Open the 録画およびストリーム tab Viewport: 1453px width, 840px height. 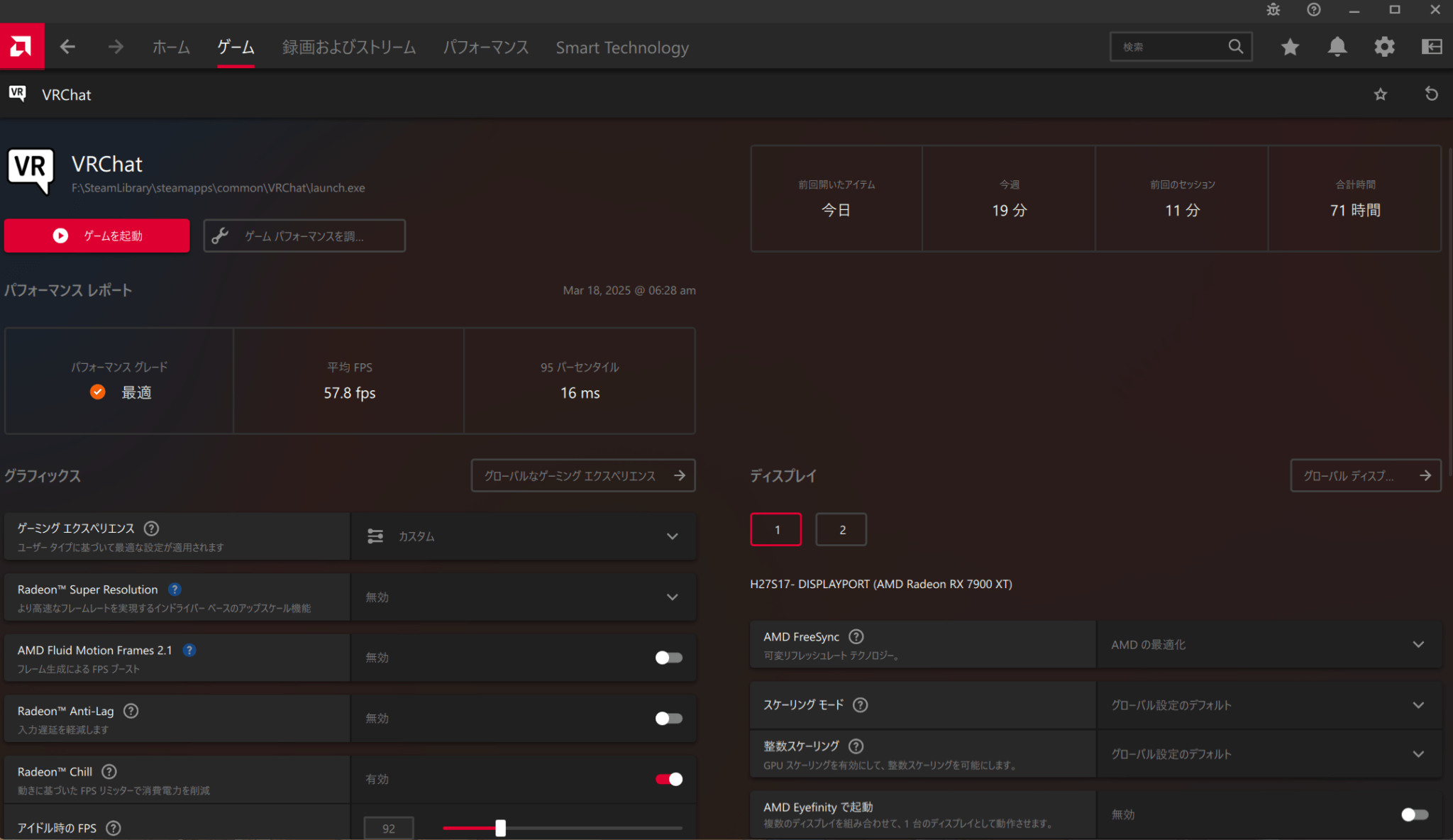(349, 47)
